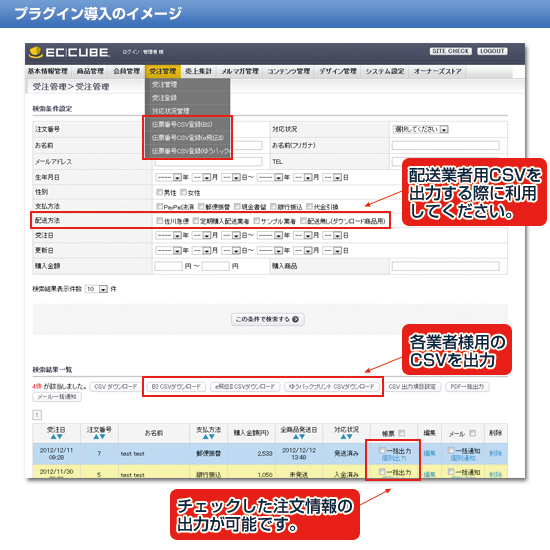Sort 全商品発送日 column ascending with up arrow

pyautogui.click(x=295, y=437)
